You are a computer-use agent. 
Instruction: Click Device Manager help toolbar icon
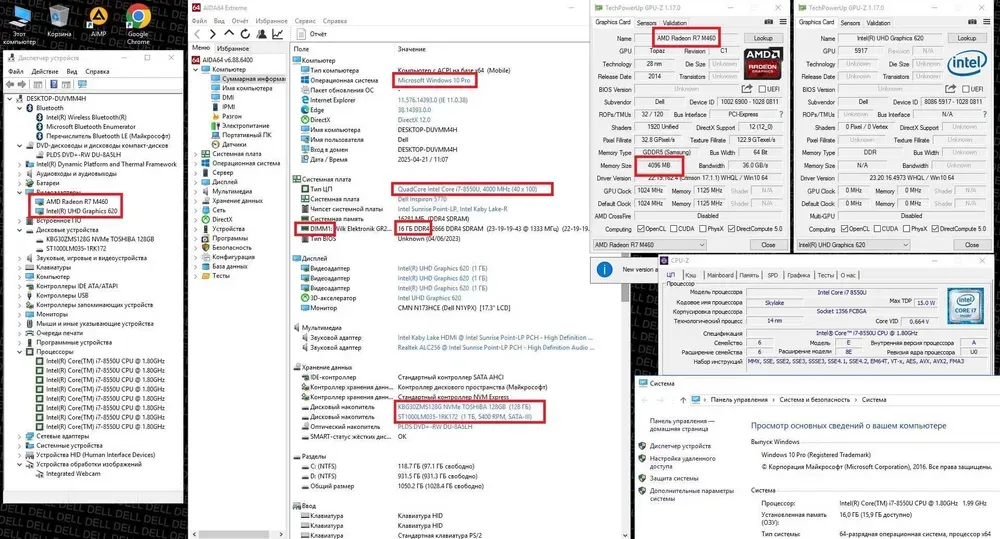click(x=54, y=84)
